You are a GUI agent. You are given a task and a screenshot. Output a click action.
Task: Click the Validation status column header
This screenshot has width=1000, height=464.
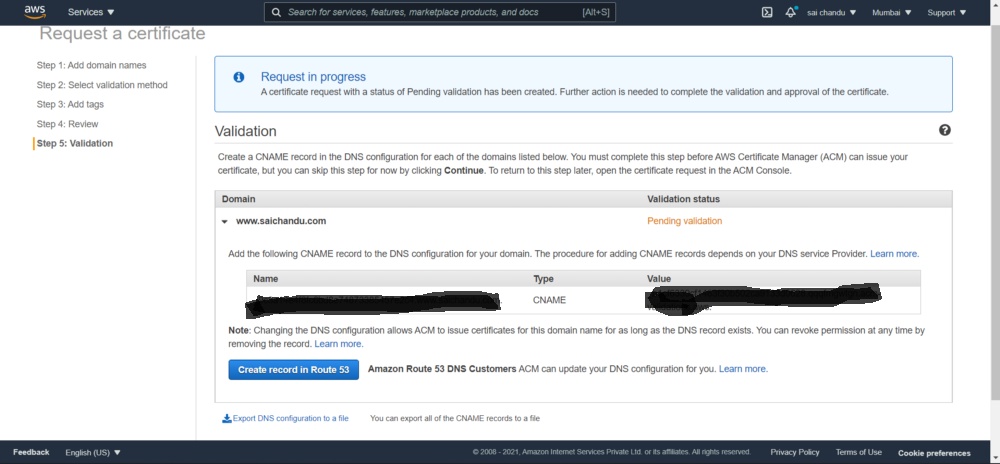click(683, 199)
